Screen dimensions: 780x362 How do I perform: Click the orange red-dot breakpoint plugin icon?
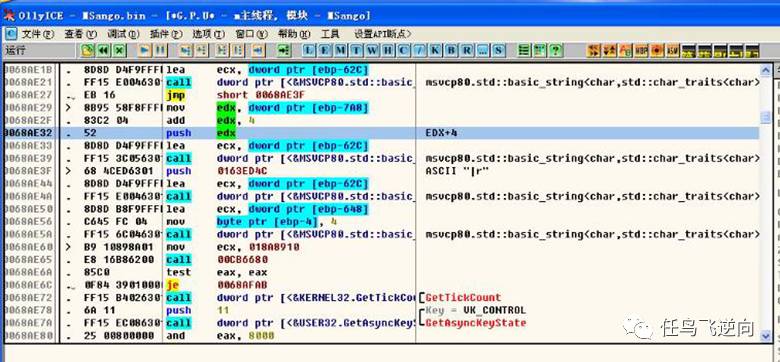tap(657, 50)
